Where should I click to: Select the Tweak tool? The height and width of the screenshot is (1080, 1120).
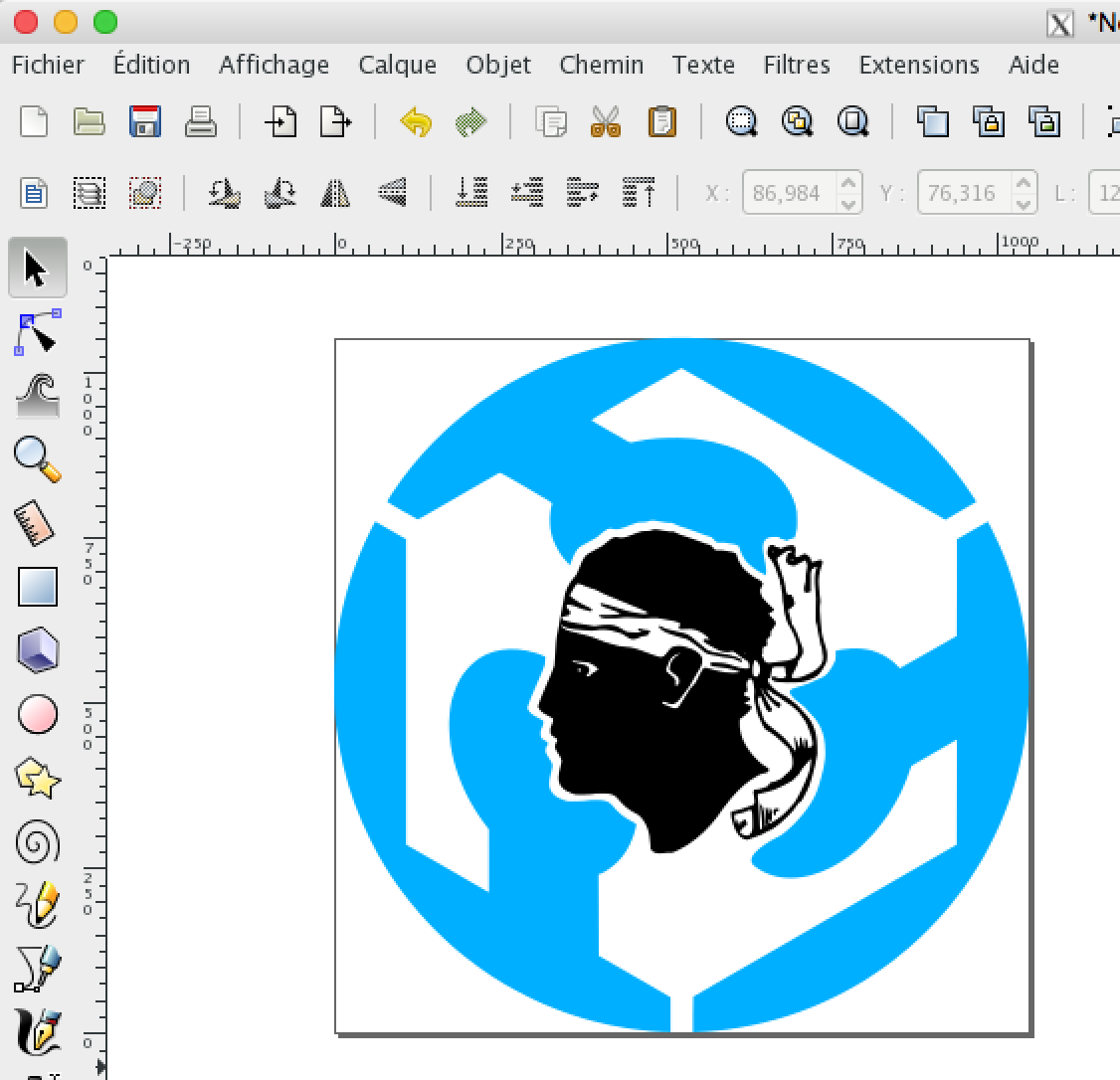(37, 395)
